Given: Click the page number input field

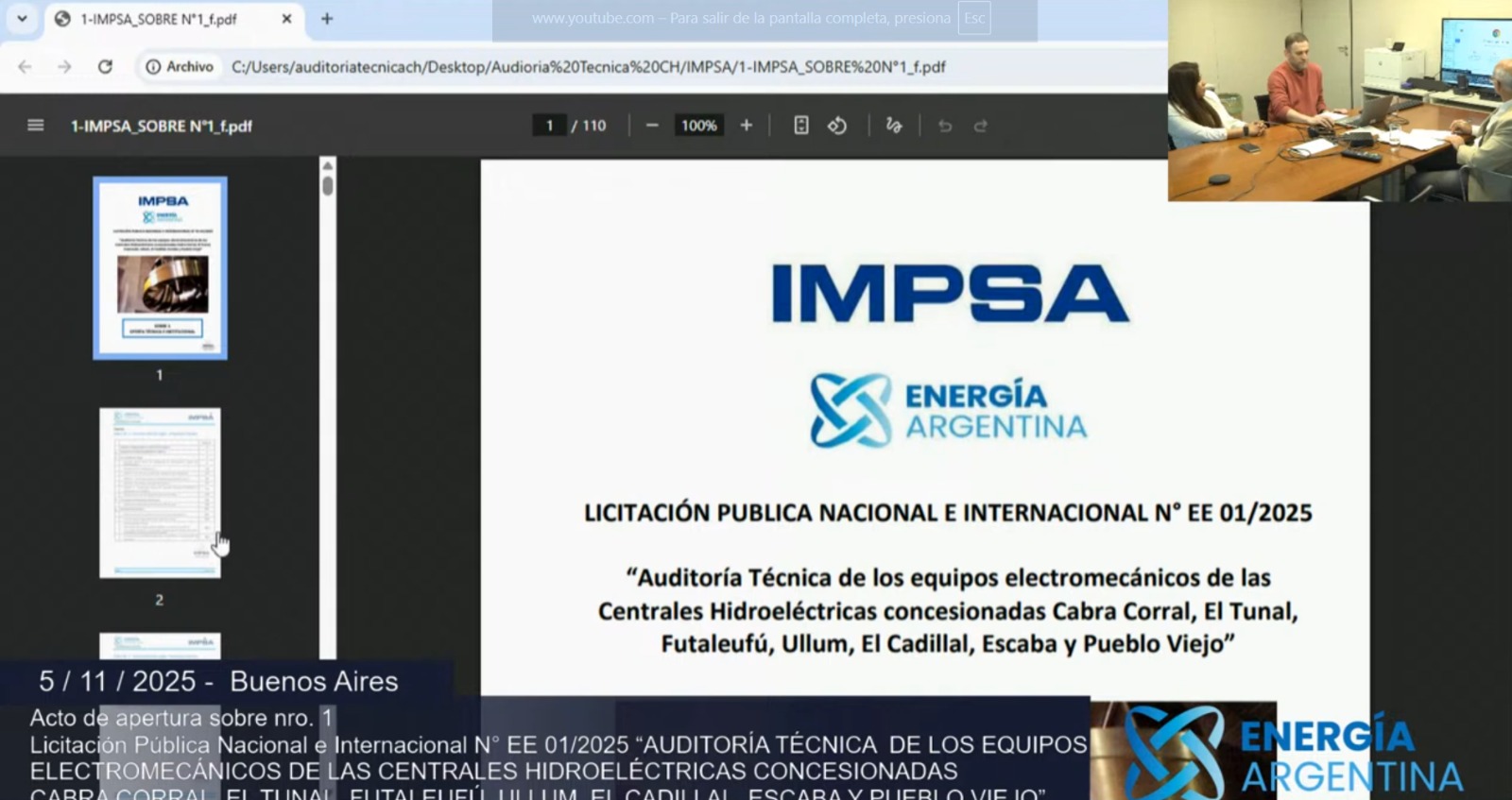Looking at the screenshot, I should (x=549, y=126).
